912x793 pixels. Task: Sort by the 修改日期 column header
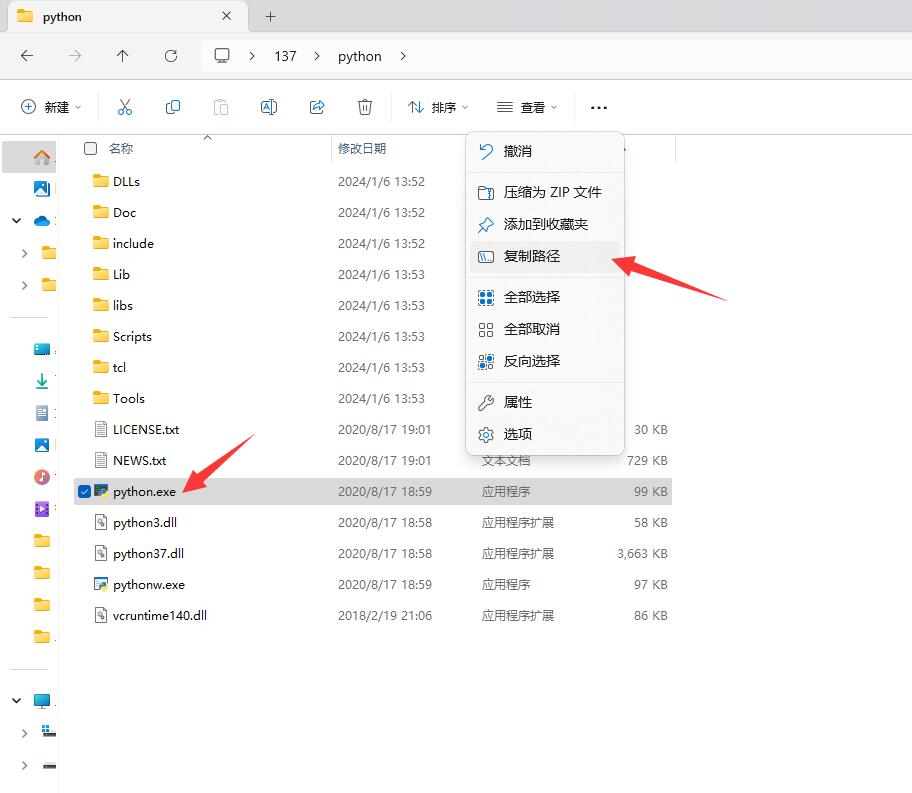(x=362, y=148)
